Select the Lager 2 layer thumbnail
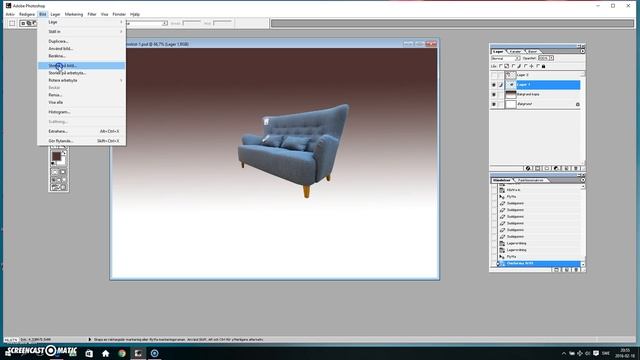This screenshot has height=360, width=640. [x=511, y=75]
